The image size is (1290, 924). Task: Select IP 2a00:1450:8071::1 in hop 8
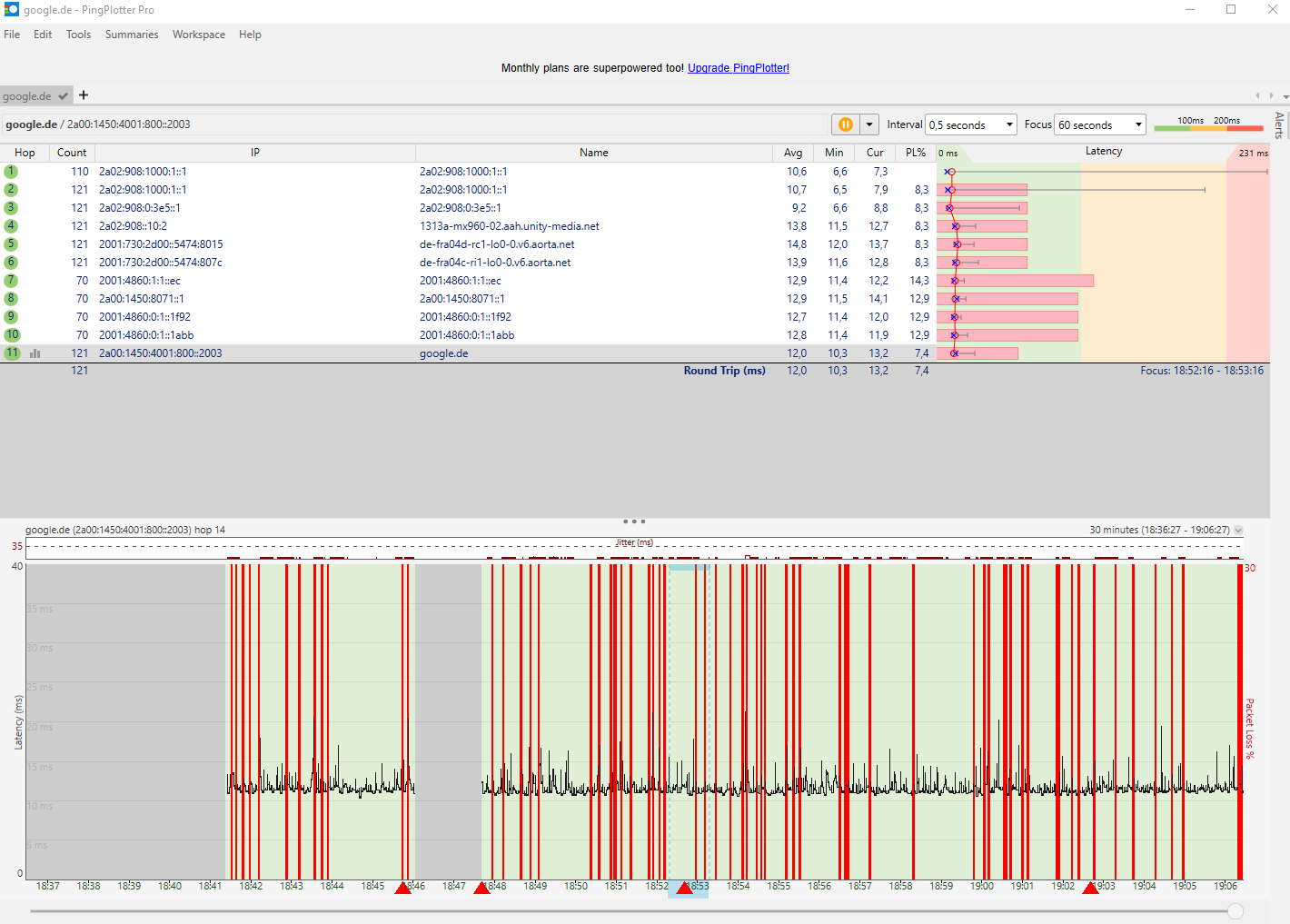(142, 299)
